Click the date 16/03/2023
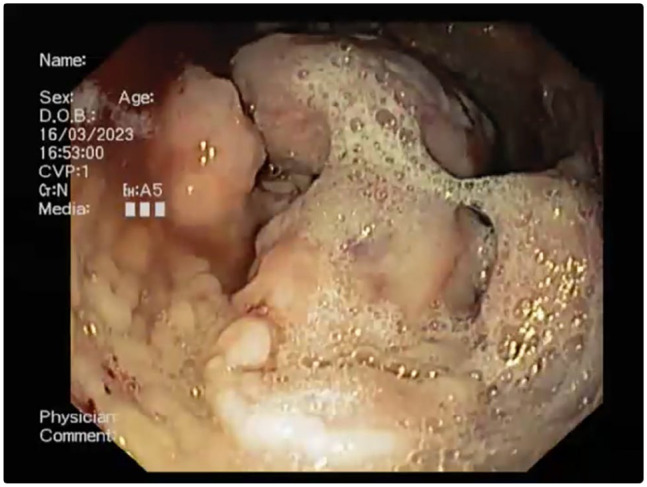The height and width of the screenshot is (487, 647). (x=80, y=135)
